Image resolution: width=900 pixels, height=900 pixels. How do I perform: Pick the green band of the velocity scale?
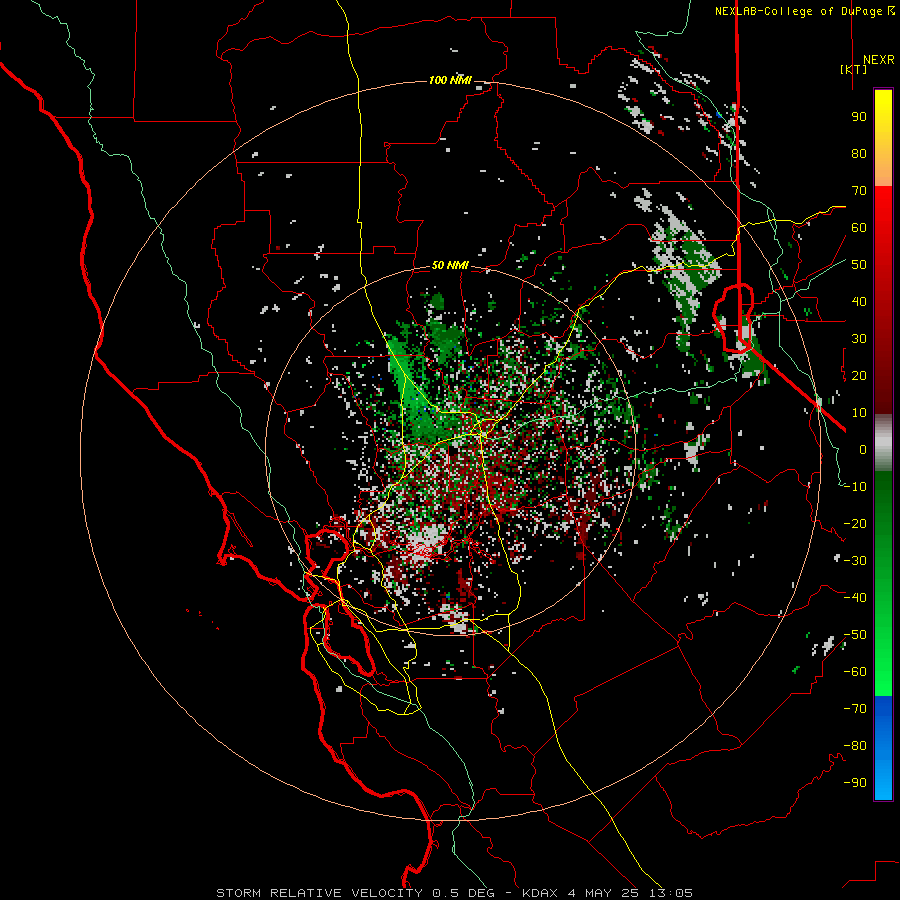pyautogui.click(x=883, y=583)
